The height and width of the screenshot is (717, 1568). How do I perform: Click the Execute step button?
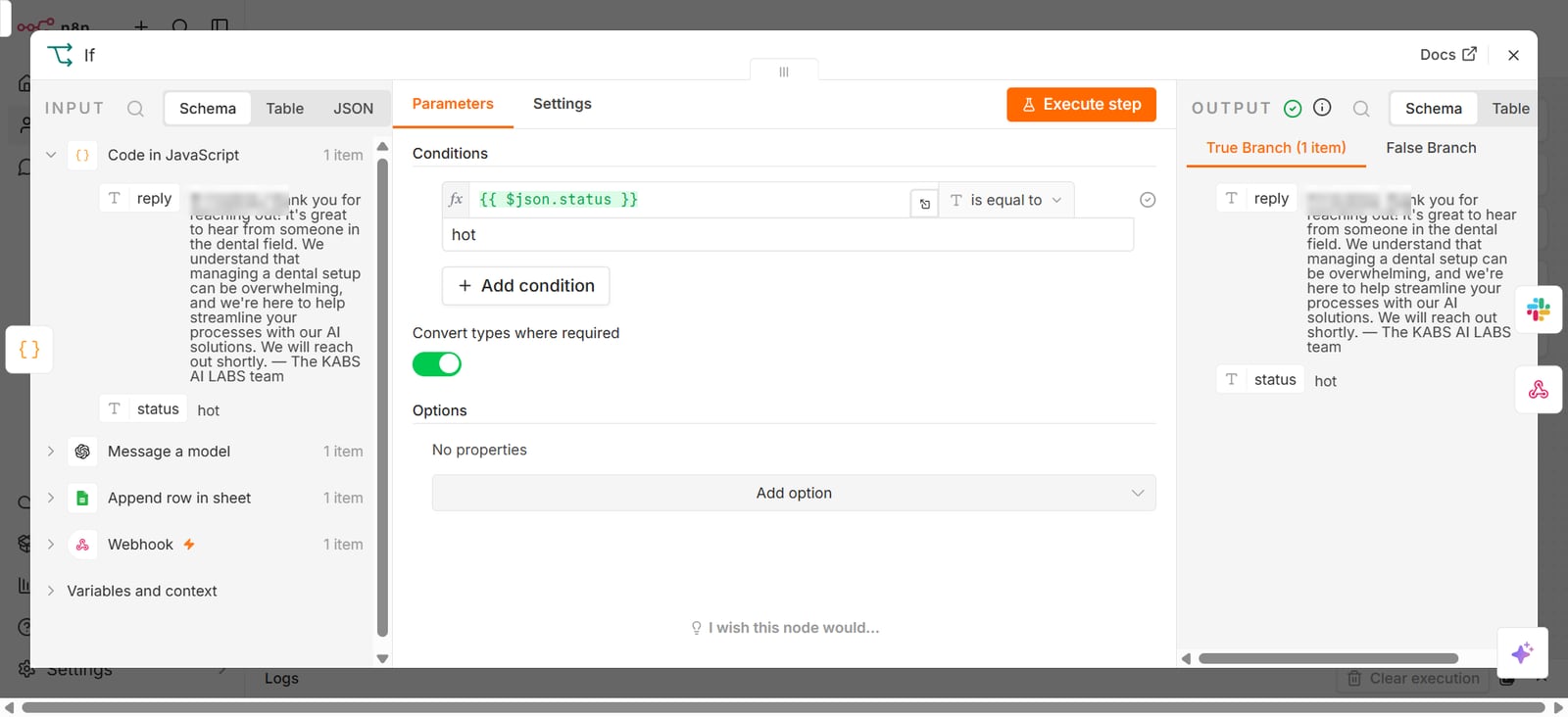1081,105
